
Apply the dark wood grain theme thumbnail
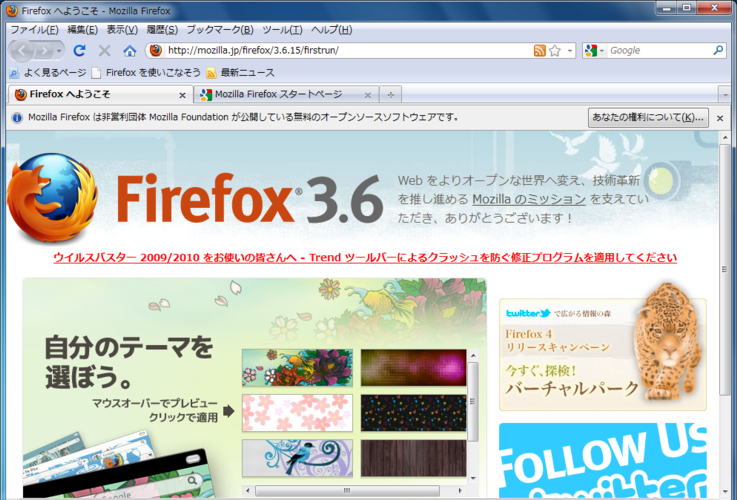414,458
